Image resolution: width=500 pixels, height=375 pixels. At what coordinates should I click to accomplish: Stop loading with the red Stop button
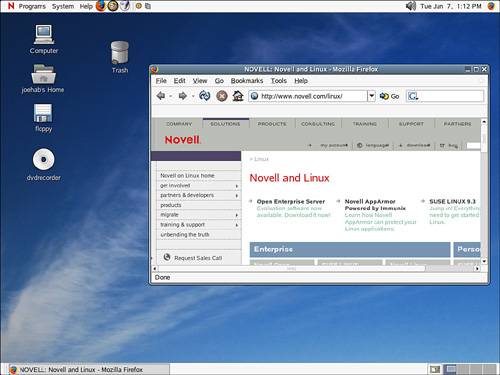pos(222,96)
